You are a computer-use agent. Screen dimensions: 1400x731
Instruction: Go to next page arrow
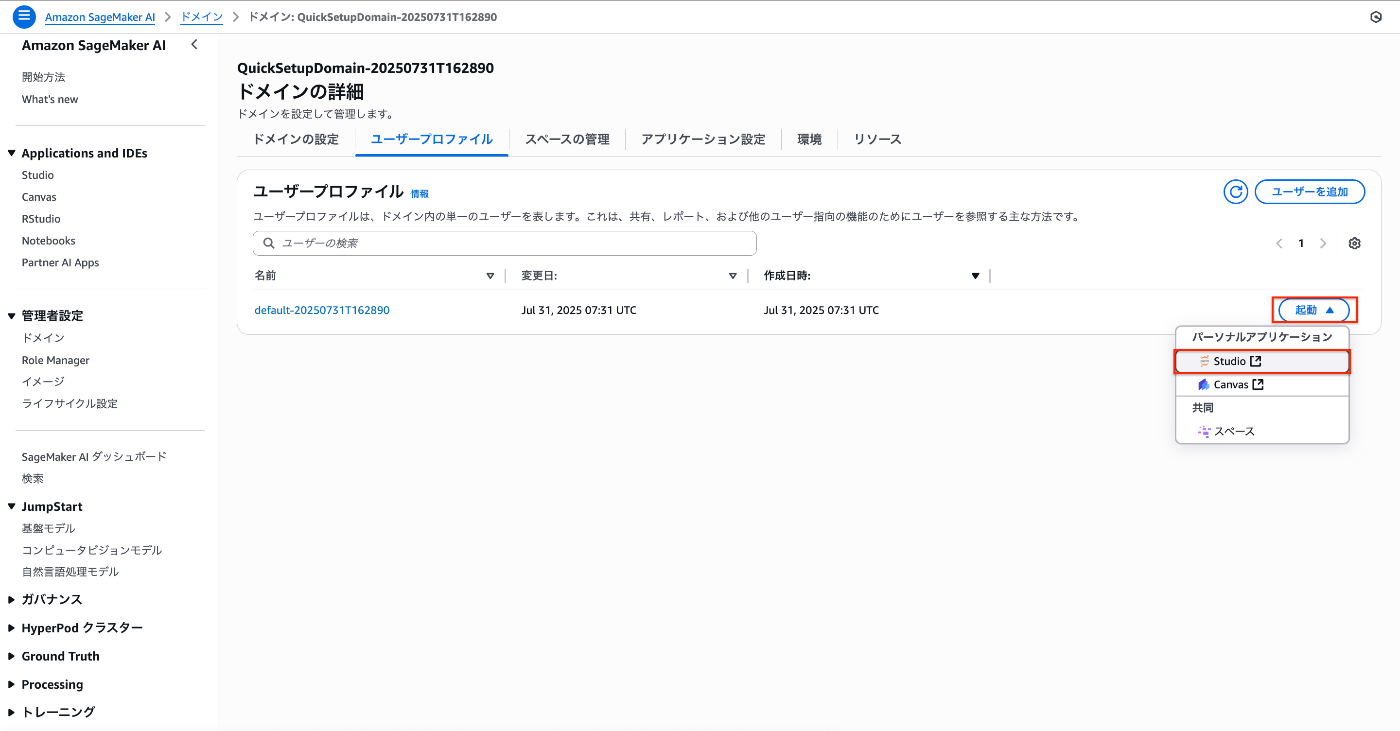click(x=1323, y=243)
